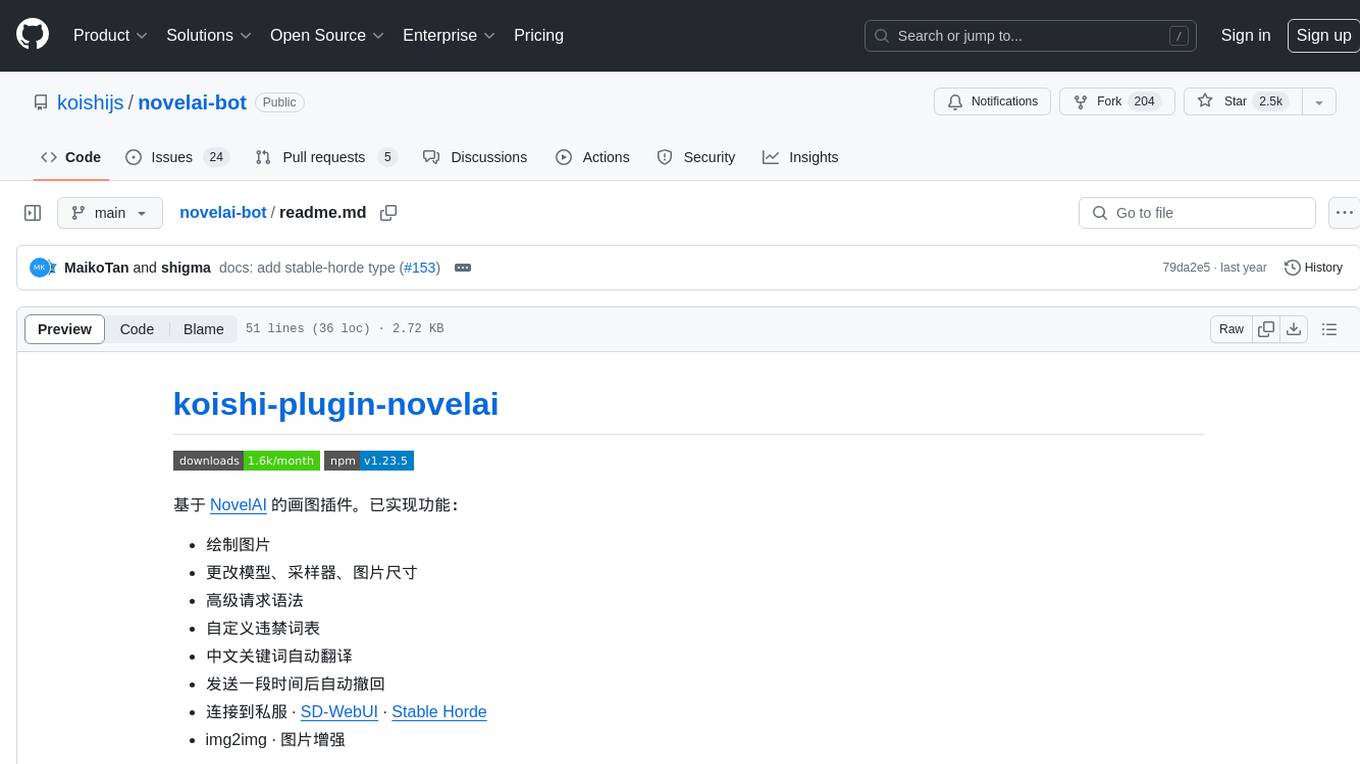Star the novelai-bot repository
The width and height of the screenshot is (1360, 764).
[x=1242, y=102]
